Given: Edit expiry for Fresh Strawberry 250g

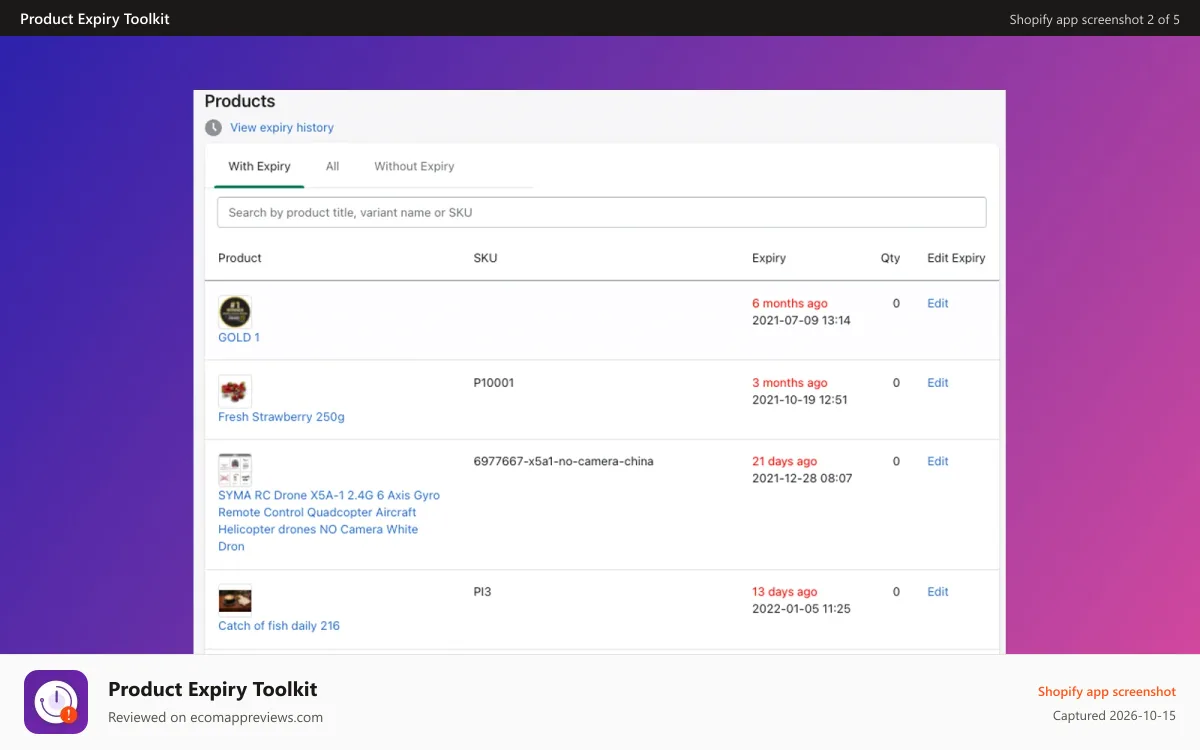Looking at the screenshot, I should (x=938, y=383).
